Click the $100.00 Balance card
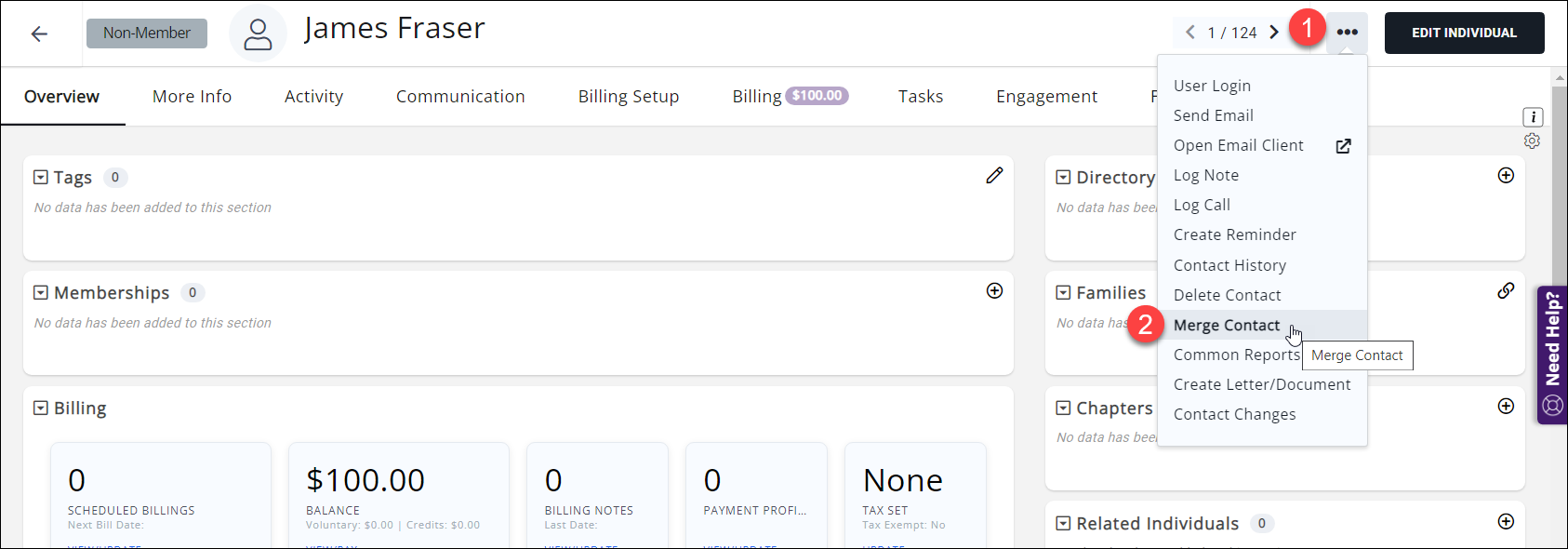Screen dimensions: 1568x549 tap(399, 495)
